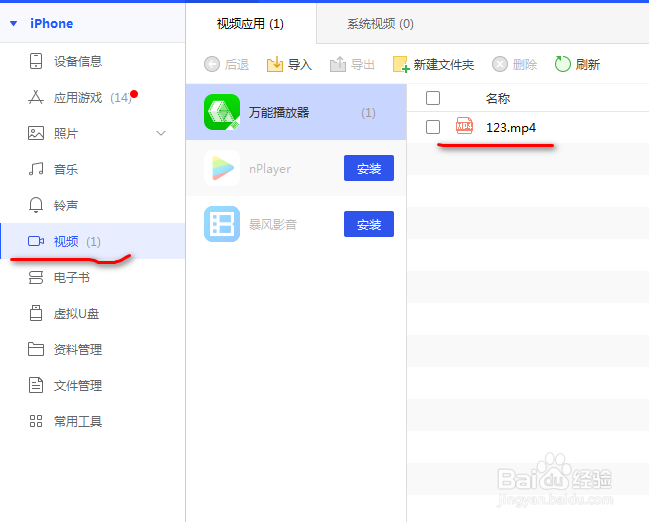Select 视频 (1) sidebar label
Viewport: 649px width, 522px height.
(x=77, y=241)
